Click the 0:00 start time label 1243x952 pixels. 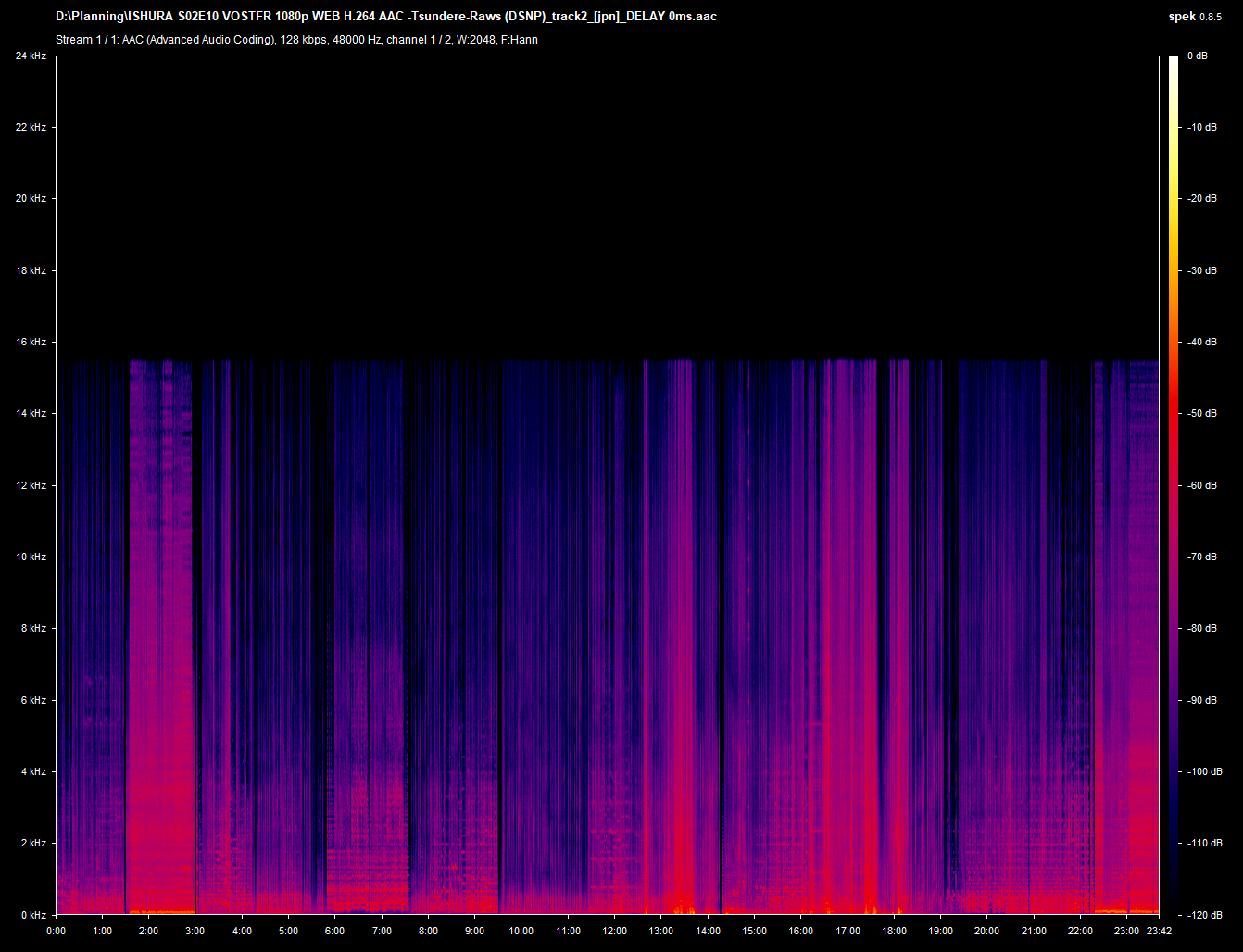(56, 931)
